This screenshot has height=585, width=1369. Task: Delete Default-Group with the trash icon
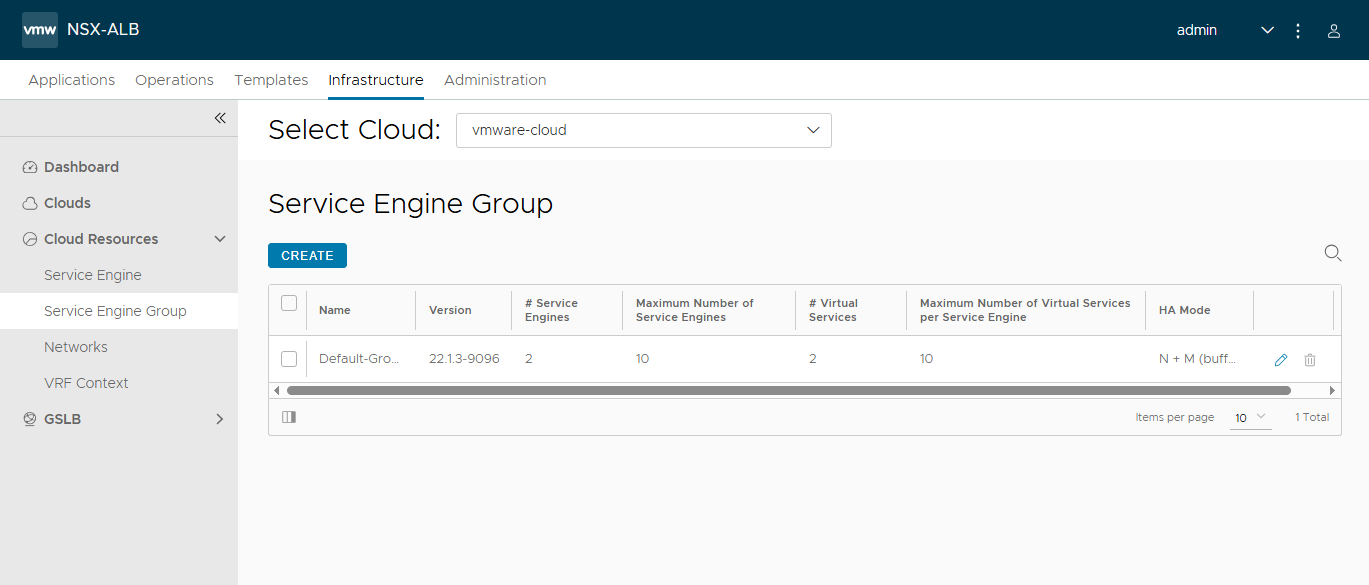point(1310,360)
